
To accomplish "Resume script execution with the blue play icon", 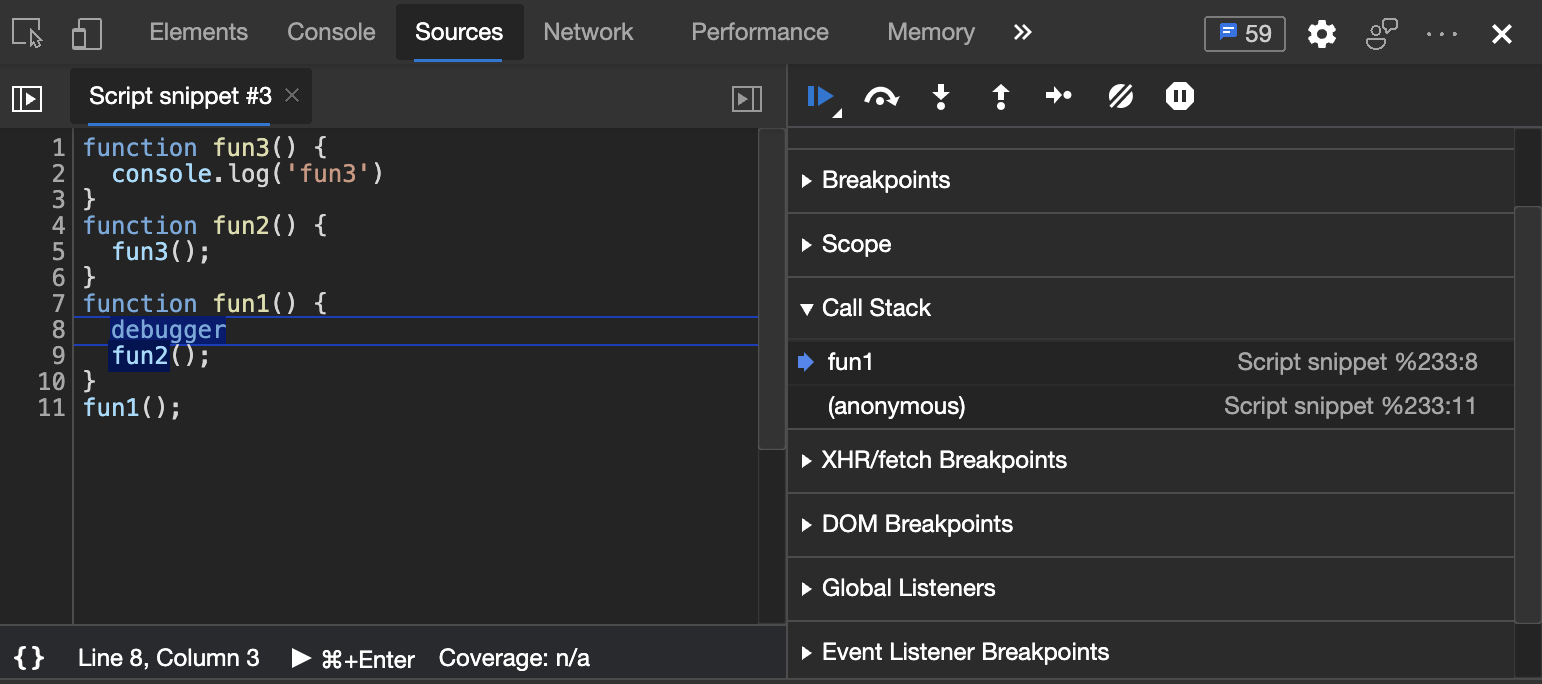I will pyautogui.click(x=820, y=97).
